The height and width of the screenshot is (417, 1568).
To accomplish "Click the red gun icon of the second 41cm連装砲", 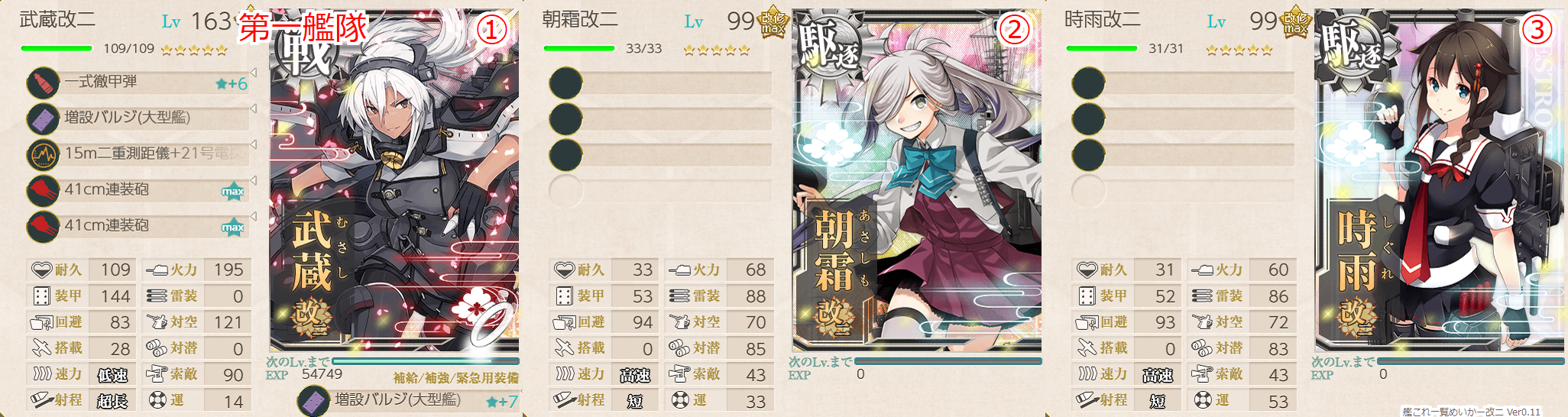I will click(x=43, y=226).
